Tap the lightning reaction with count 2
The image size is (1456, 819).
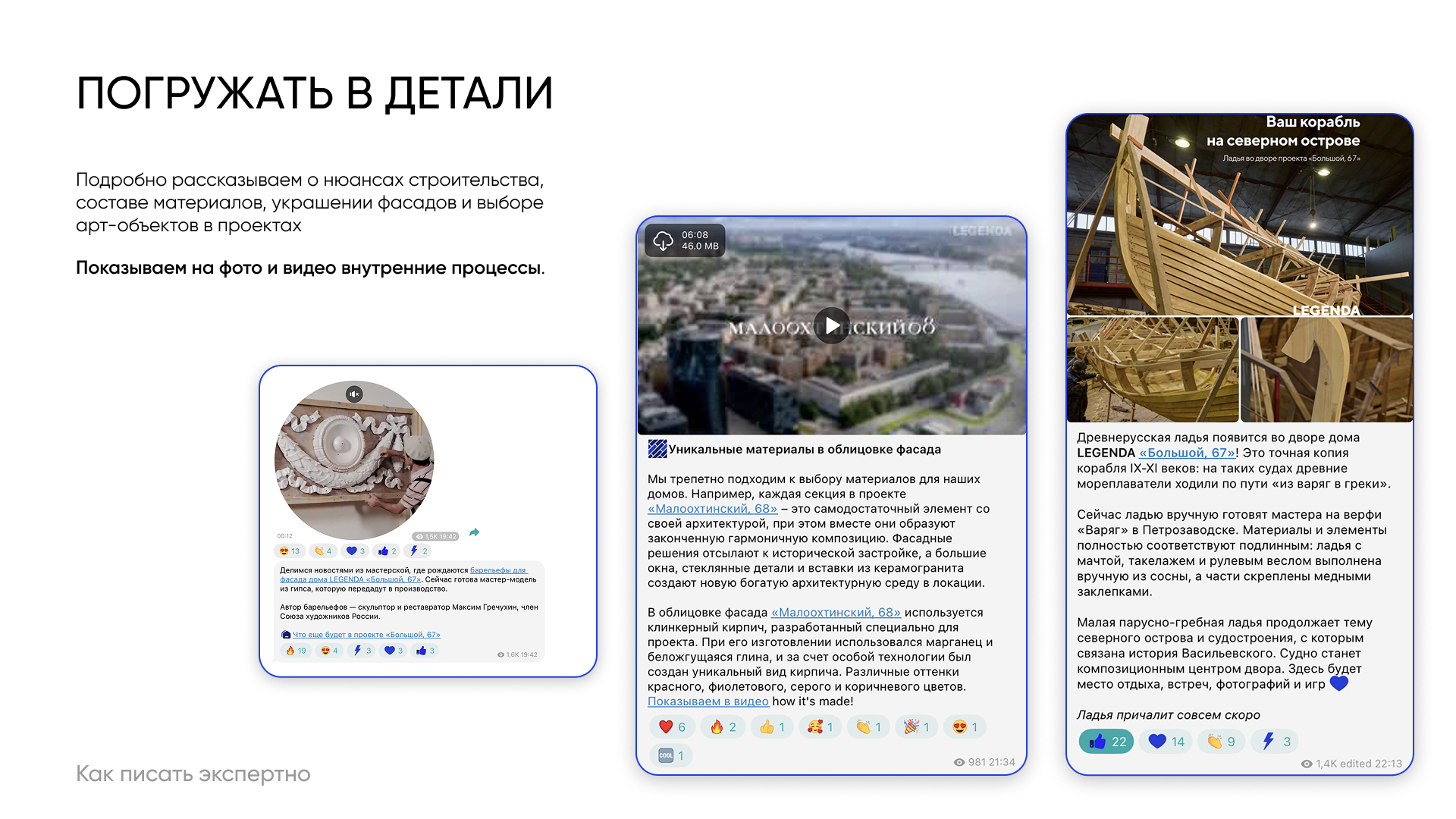tap(419, 551)
